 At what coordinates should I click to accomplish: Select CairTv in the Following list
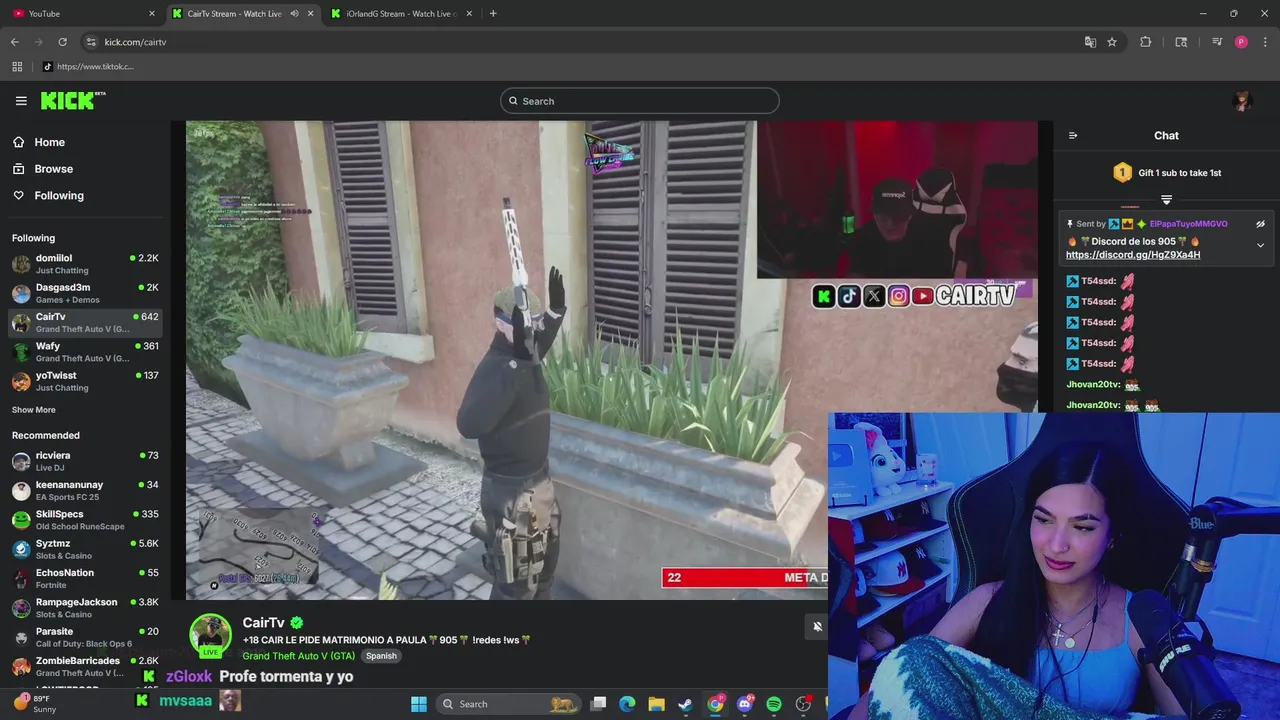(x=85, y=322)
